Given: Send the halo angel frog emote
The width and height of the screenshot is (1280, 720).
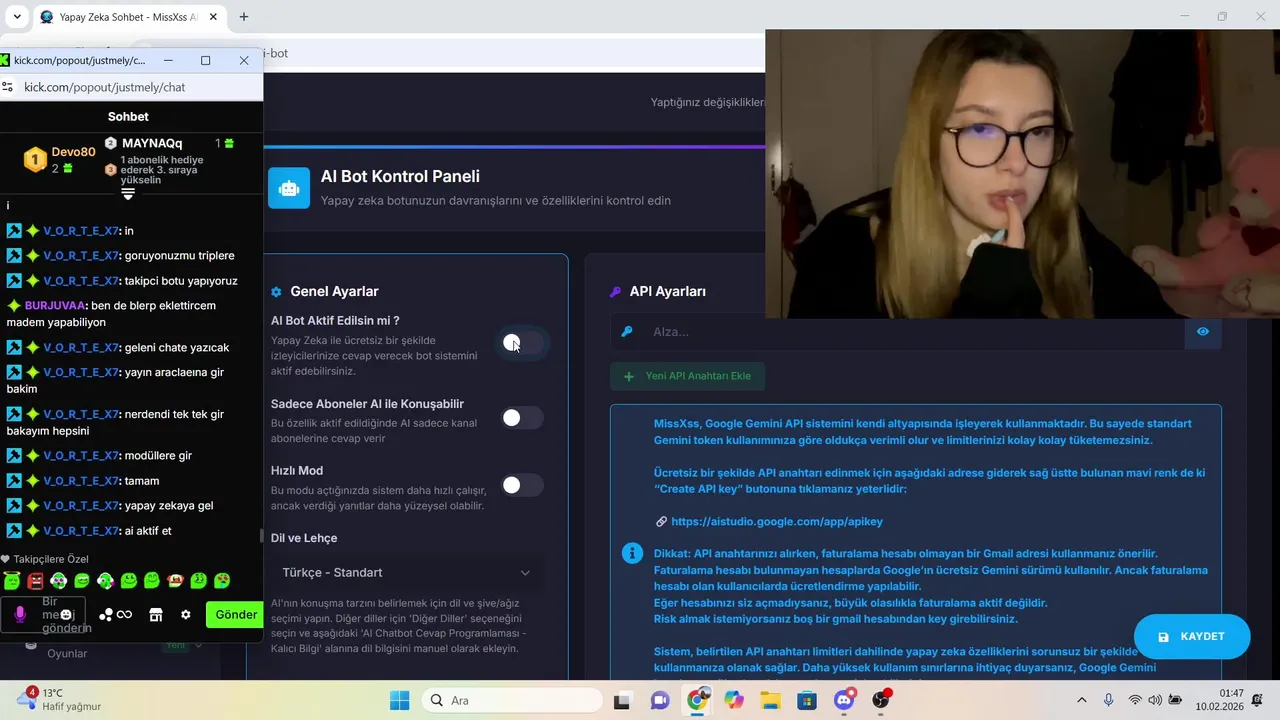Looking at the screenshot, I should [x=12, y=580].
